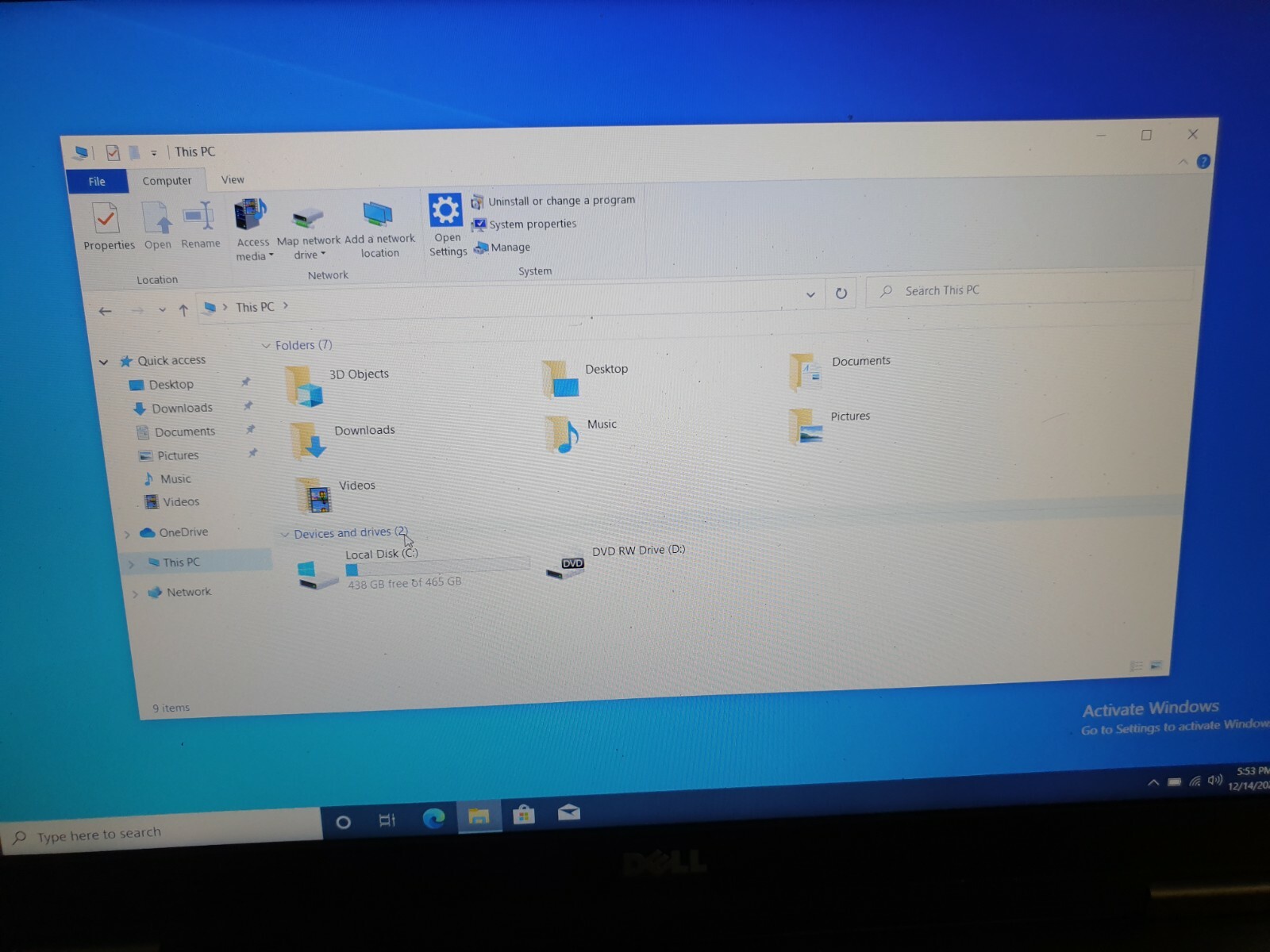This screenshot has height=952, width=1270.
Task: Open Task View on taskbar
Action: 387,820
